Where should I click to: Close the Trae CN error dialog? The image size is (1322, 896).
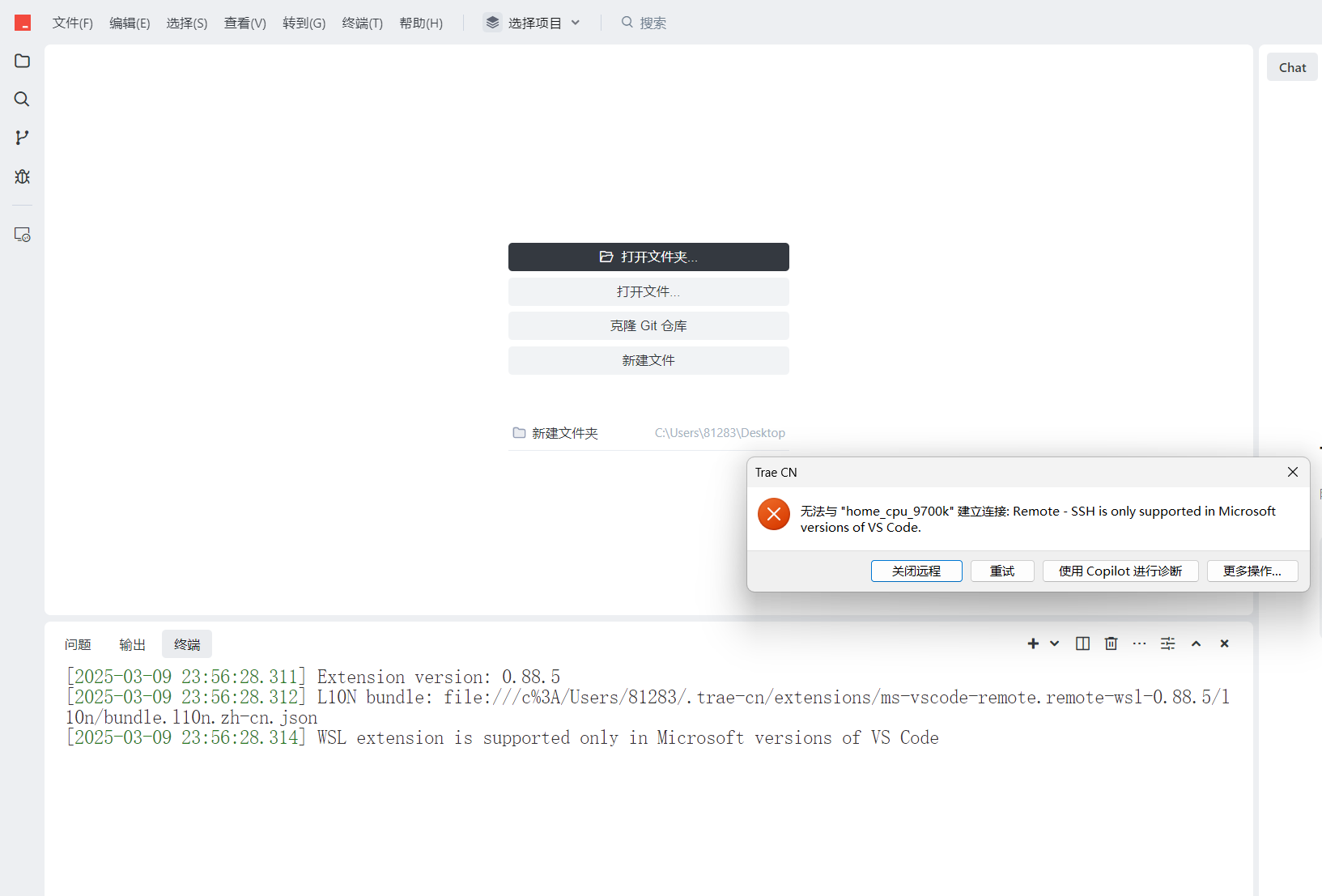point(1293,472)
